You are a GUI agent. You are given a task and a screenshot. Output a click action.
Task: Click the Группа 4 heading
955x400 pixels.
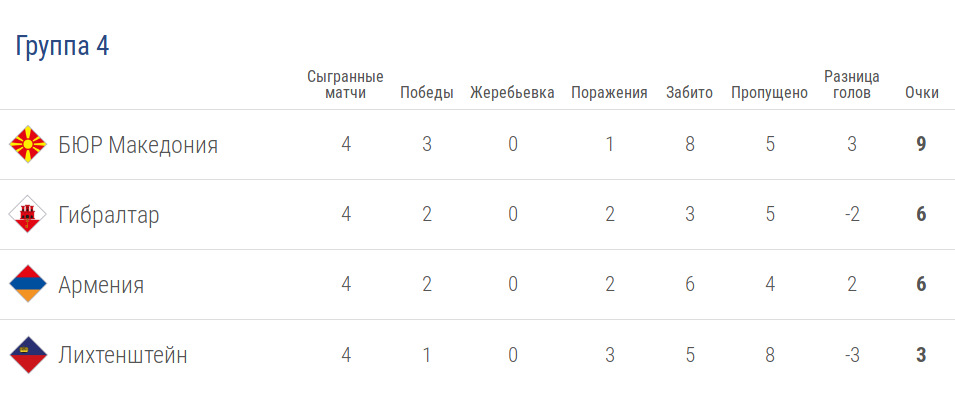[x=62, y=46]
